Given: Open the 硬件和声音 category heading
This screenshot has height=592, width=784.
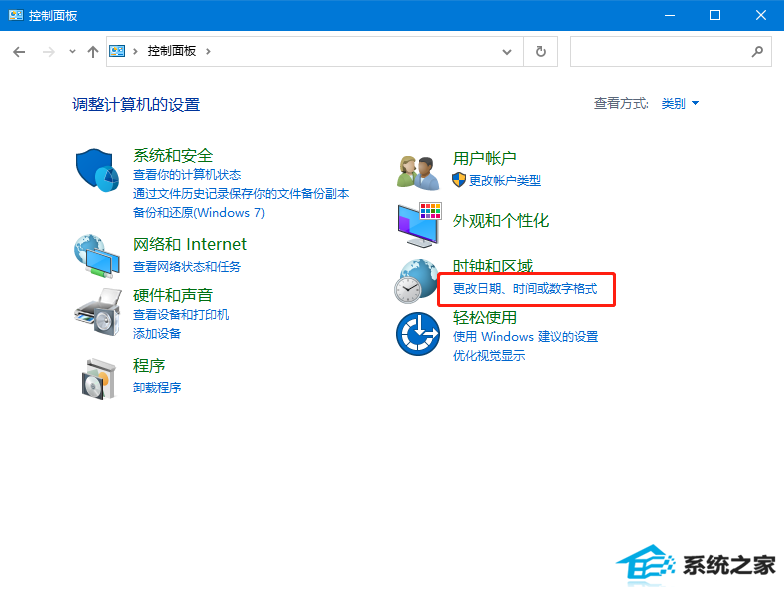Looking at the screenshot, I should click(173, 296).
